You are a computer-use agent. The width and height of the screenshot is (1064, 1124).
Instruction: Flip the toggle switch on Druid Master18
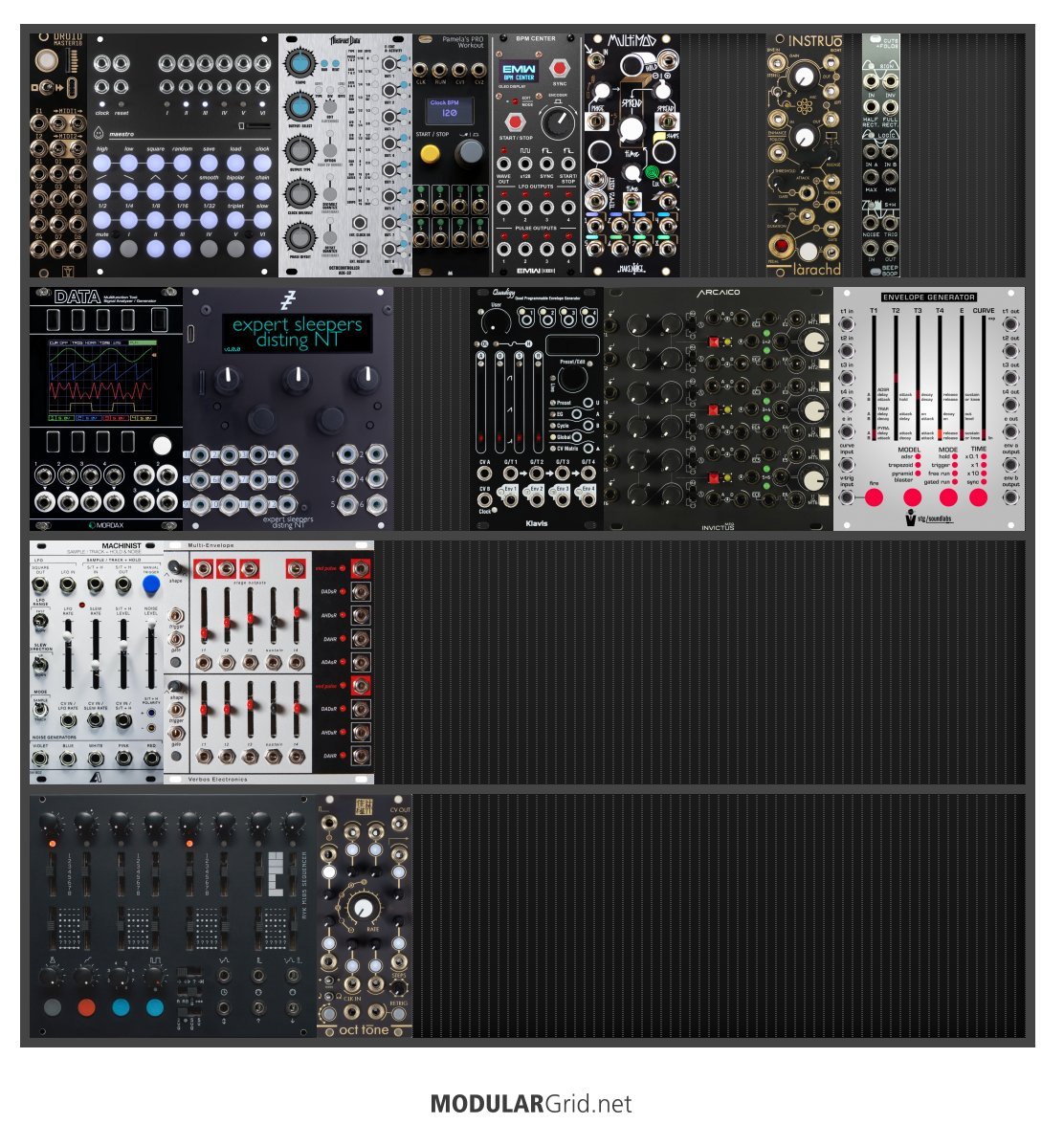[x=47, y=87]
